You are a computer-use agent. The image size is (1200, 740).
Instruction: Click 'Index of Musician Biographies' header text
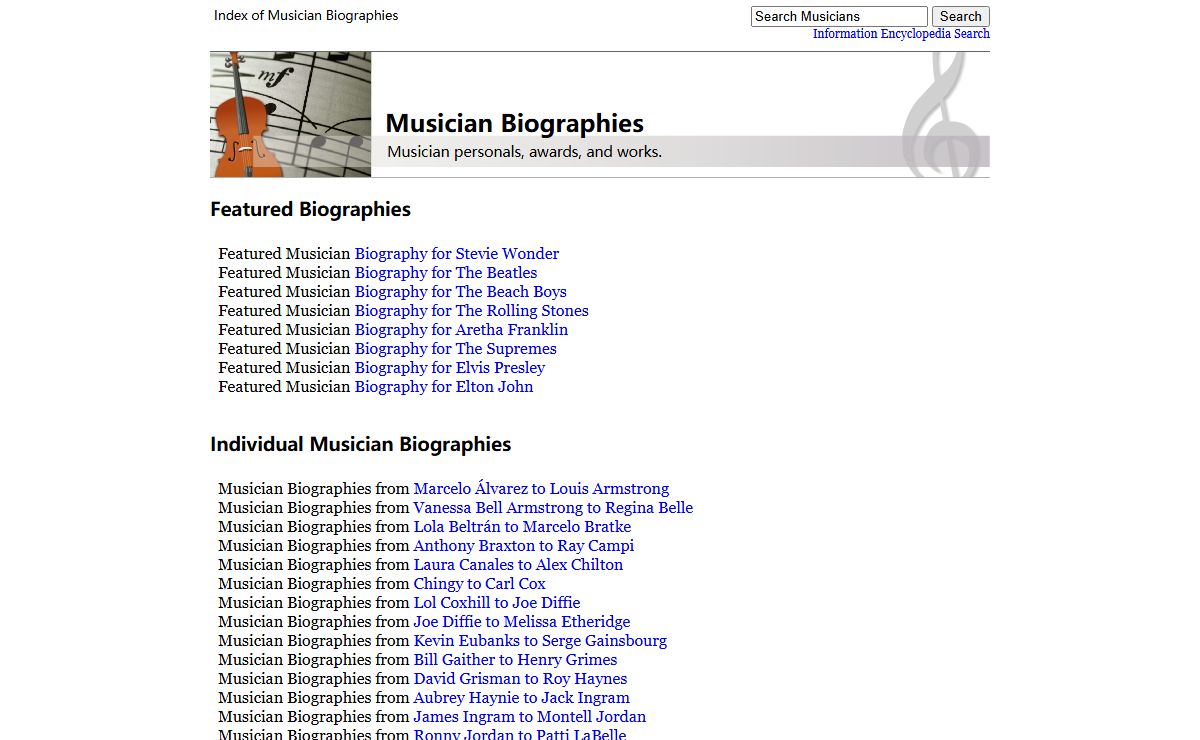point(306,15)
